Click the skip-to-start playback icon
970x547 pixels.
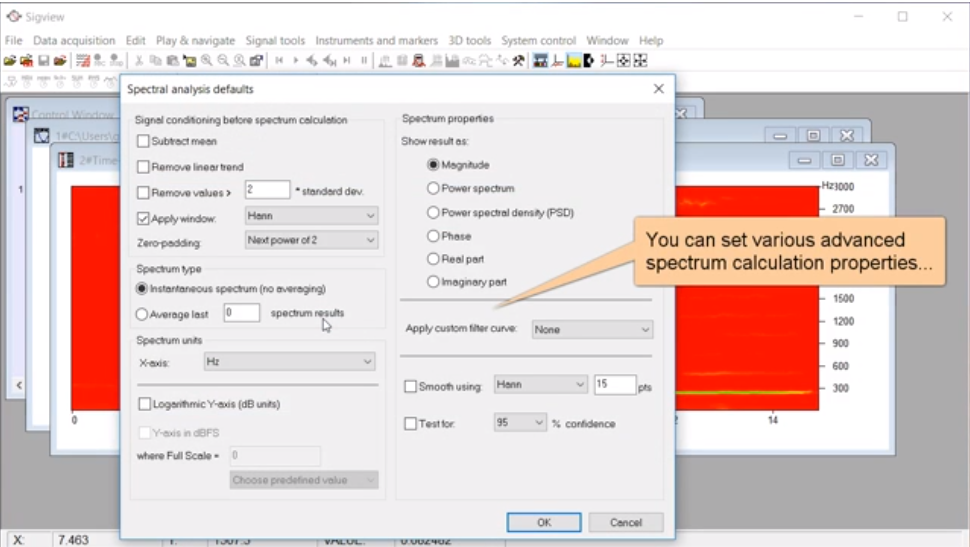(x=280, y=61)
